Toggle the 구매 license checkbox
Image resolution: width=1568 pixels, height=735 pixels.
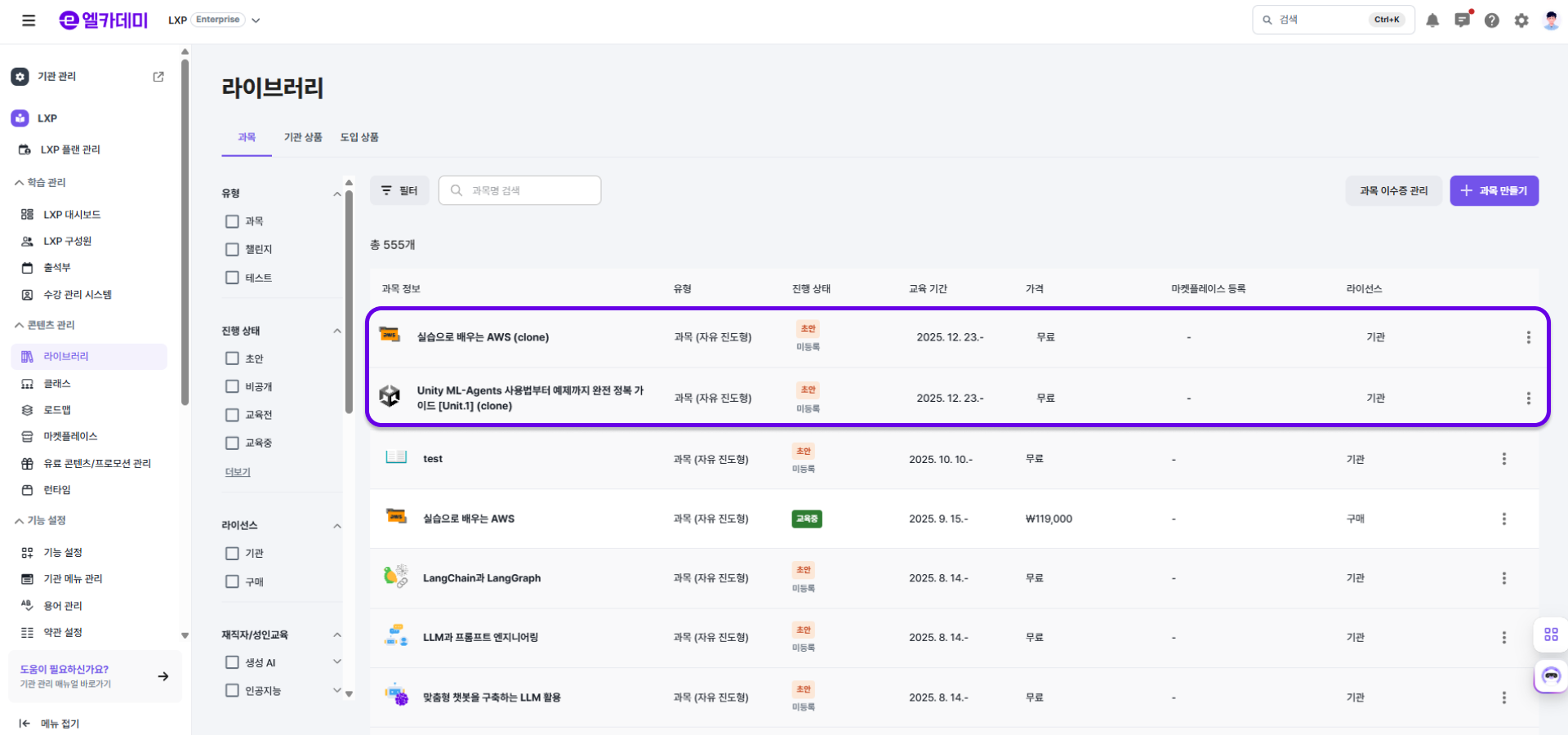point(232,581)
